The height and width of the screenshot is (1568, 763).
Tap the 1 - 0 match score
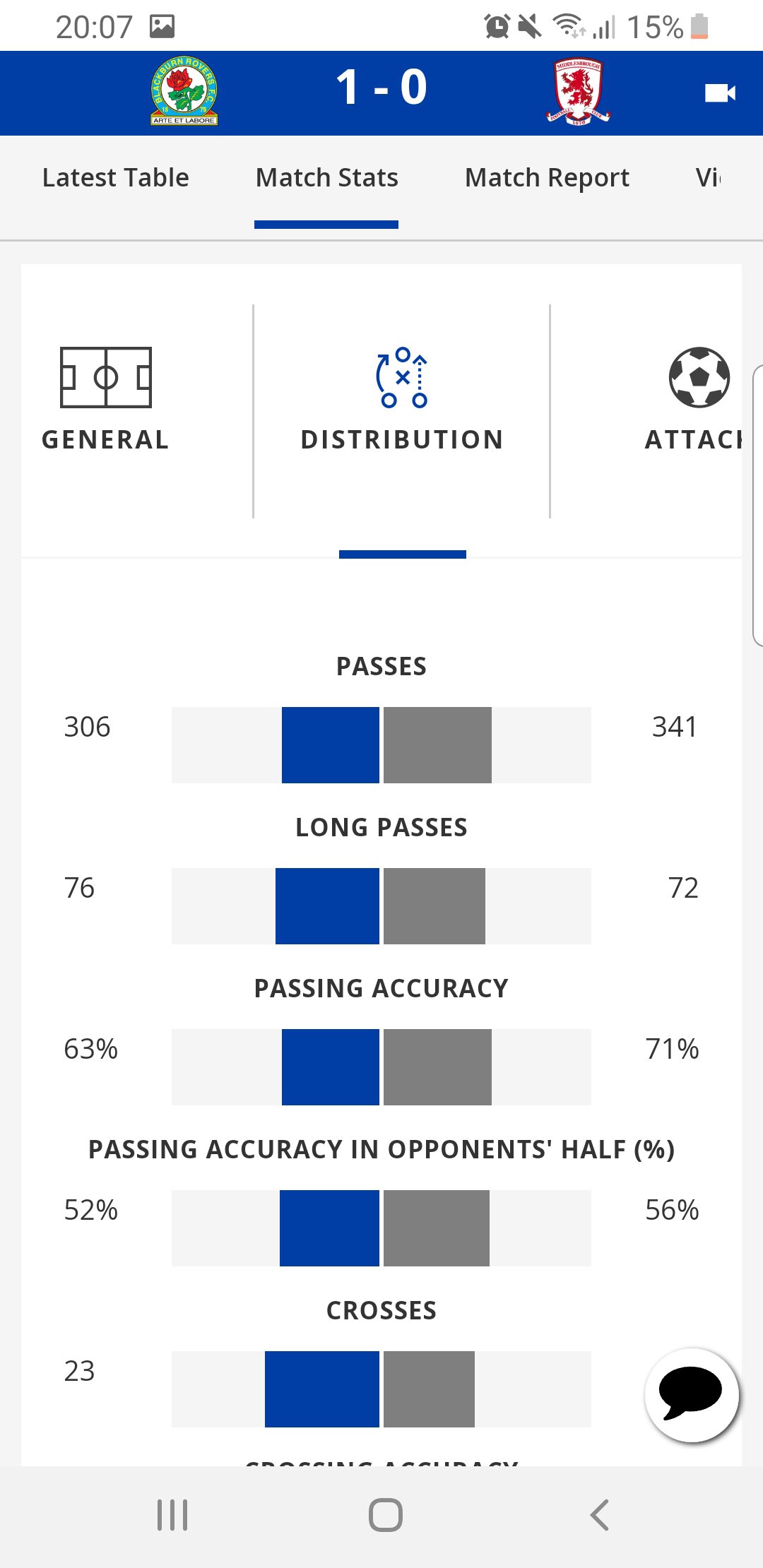tap(381, 88)
